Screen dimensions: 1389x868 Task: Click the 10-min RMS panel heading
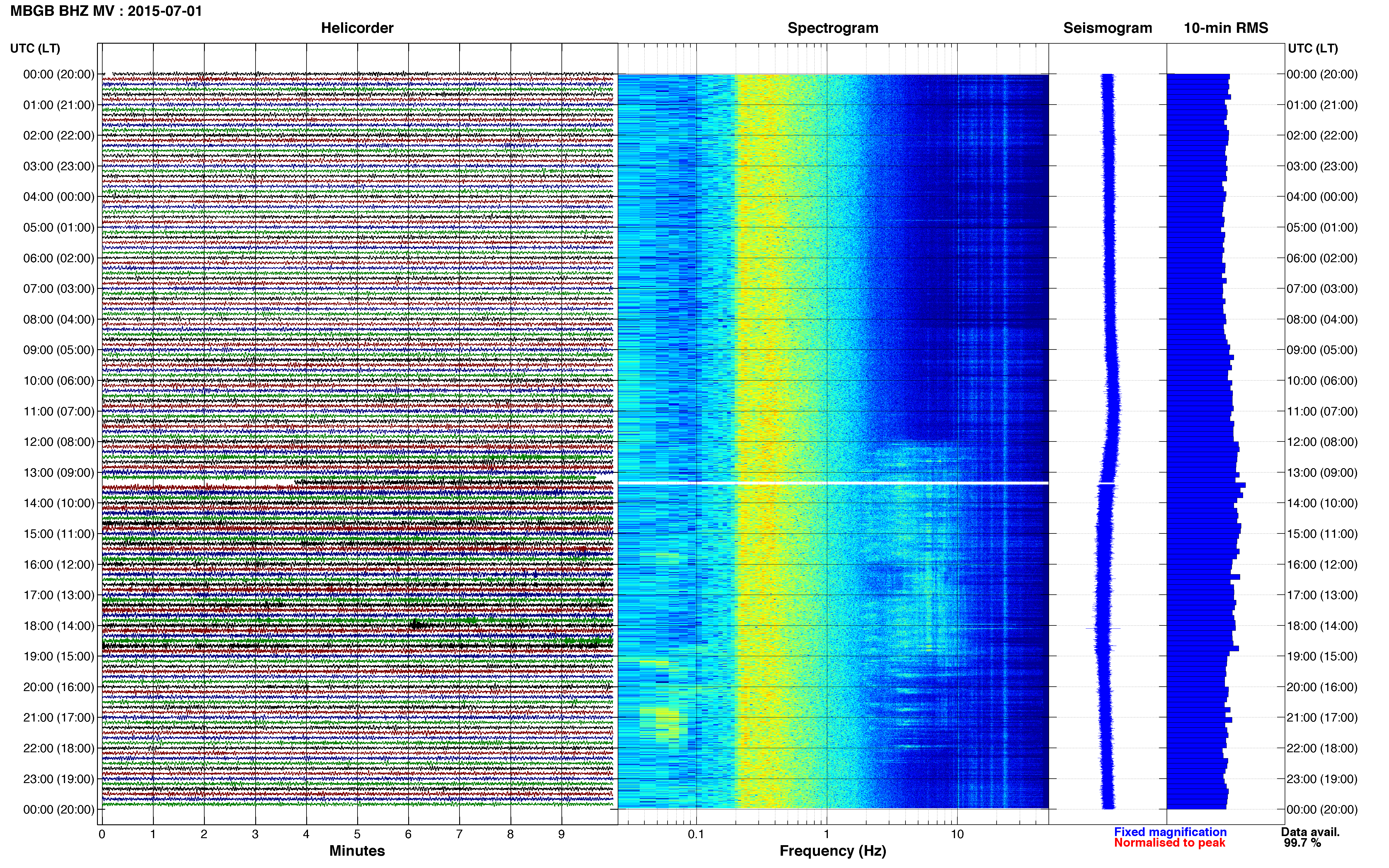point(1226,28)
